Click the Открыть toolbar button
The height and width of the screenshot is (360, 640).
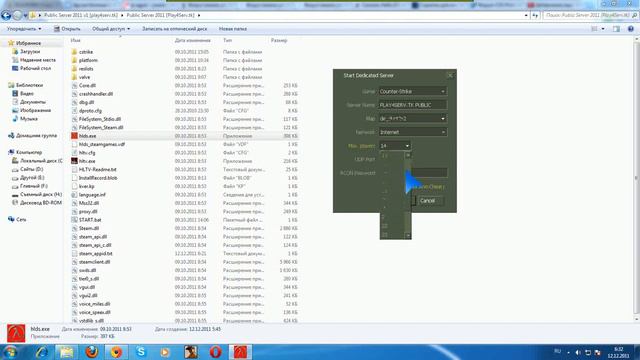click(67, 29)
